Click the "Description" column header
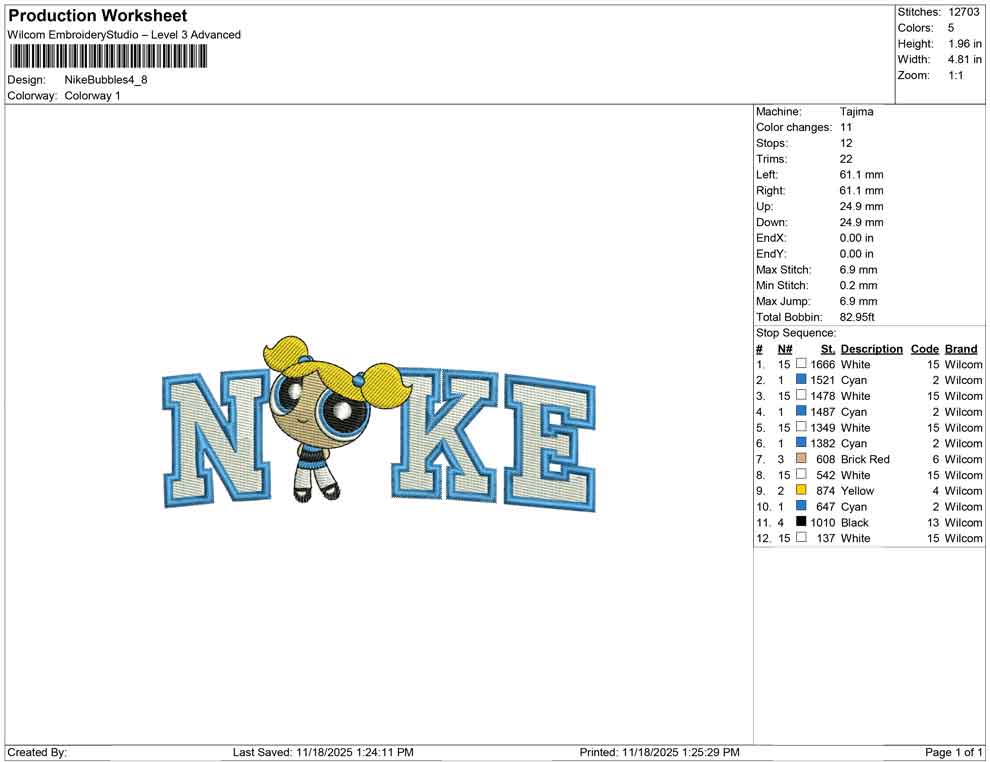The image size is (990, 762). point(872,349)
